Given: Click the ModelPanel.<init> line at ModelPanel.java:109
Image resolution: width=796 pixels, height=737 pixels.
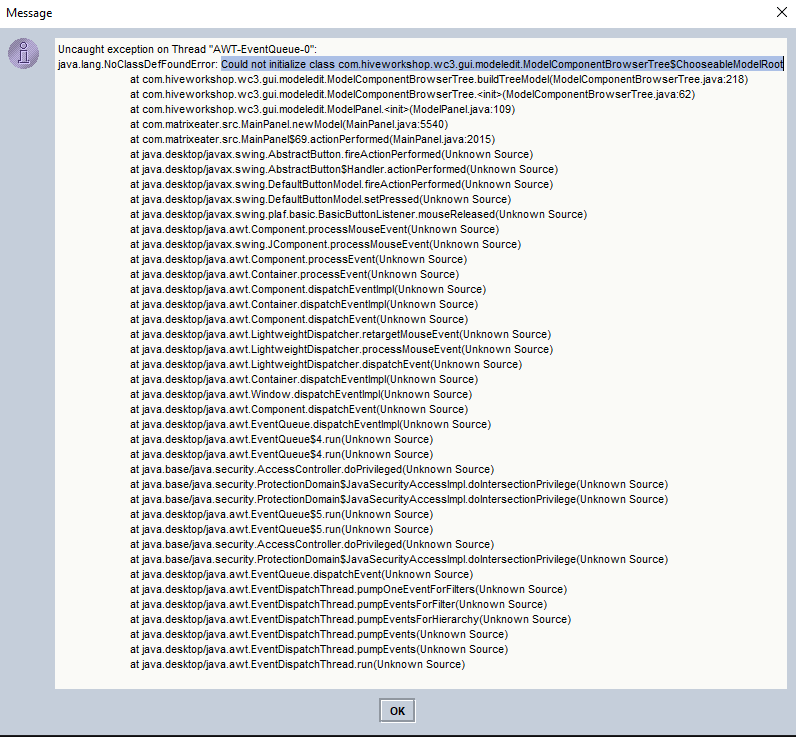Looking at the screenshot, I should (322, 109).
